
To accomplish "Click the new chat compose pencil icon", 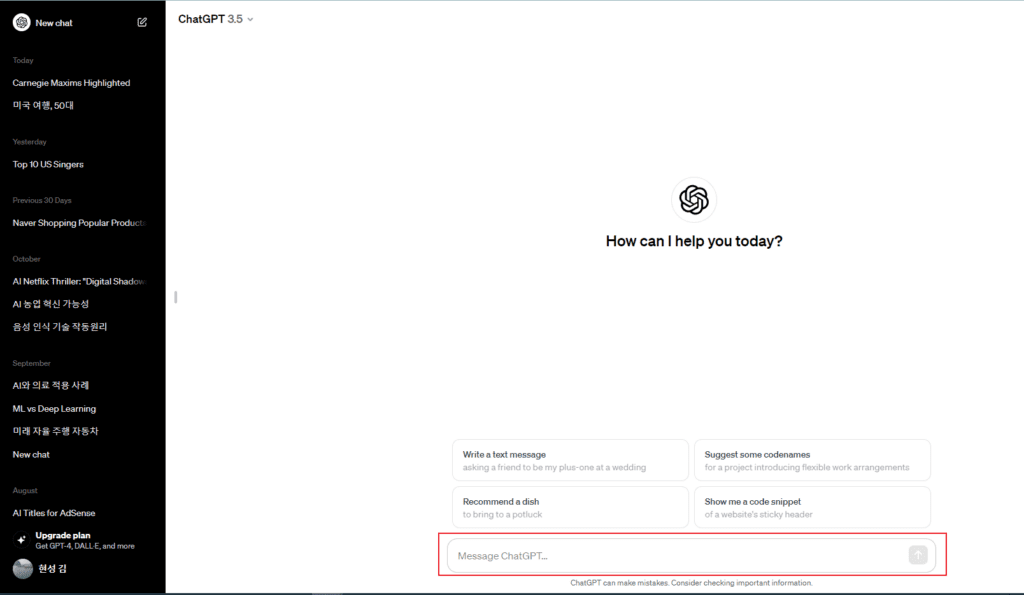I will (x=142, y=22).
